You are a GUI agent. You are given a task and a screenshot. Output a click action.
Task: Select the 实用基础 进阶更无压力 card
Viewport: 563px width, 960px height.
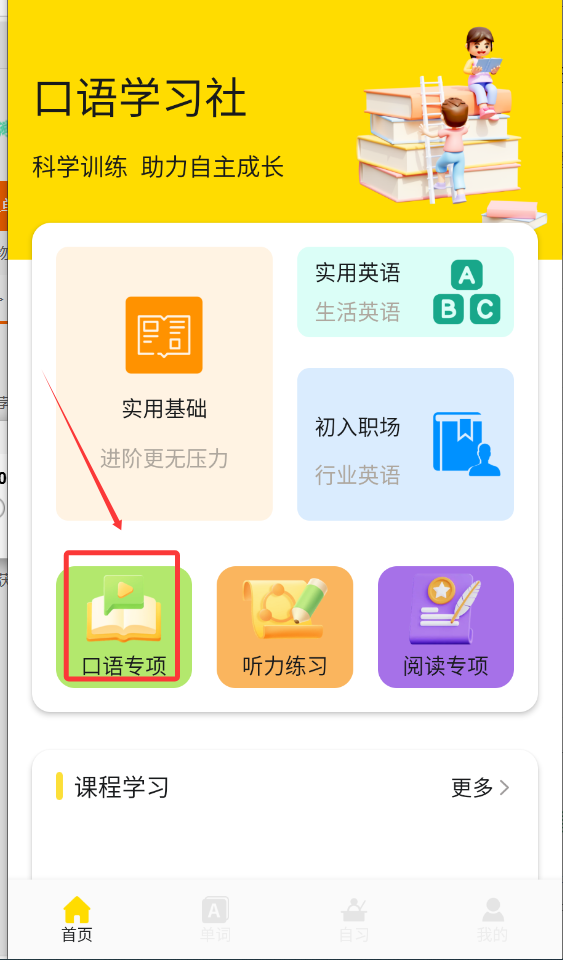coord(164,384)
